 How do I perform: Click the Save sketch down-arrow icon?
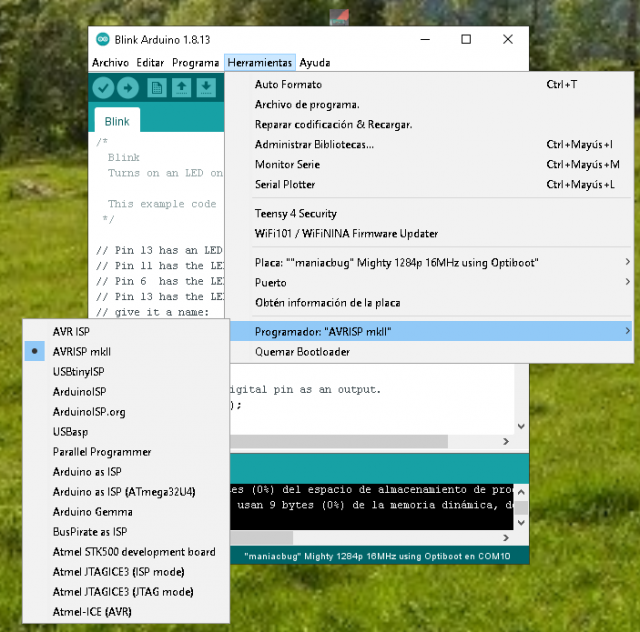[x=206, y=88]
